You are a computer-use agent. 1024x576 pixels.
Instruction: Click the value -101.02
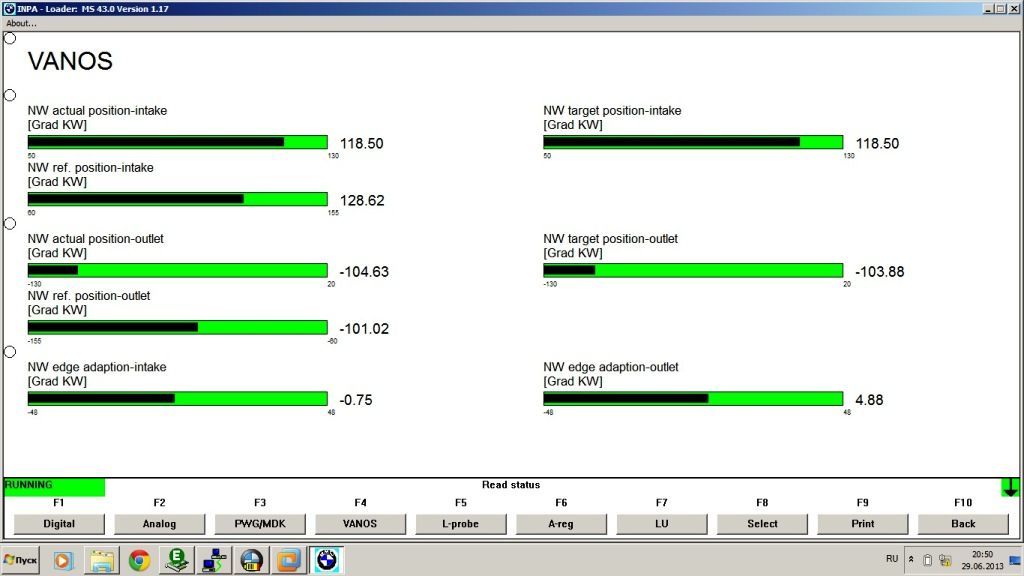click(x=364, y=328)
